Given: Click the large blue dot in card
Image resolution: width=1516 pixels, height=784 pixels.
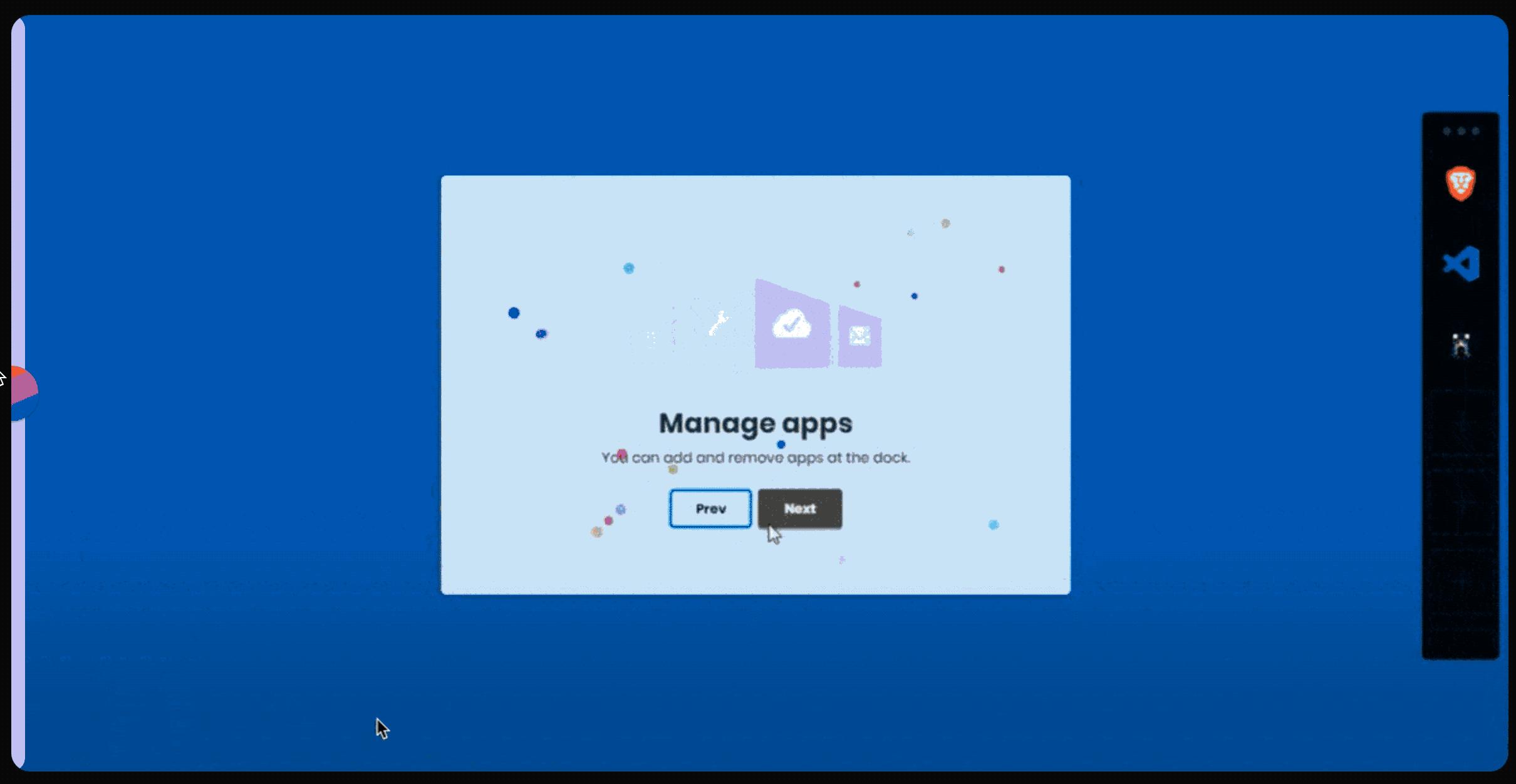Looking at the screenshot, I should (514, 313).
